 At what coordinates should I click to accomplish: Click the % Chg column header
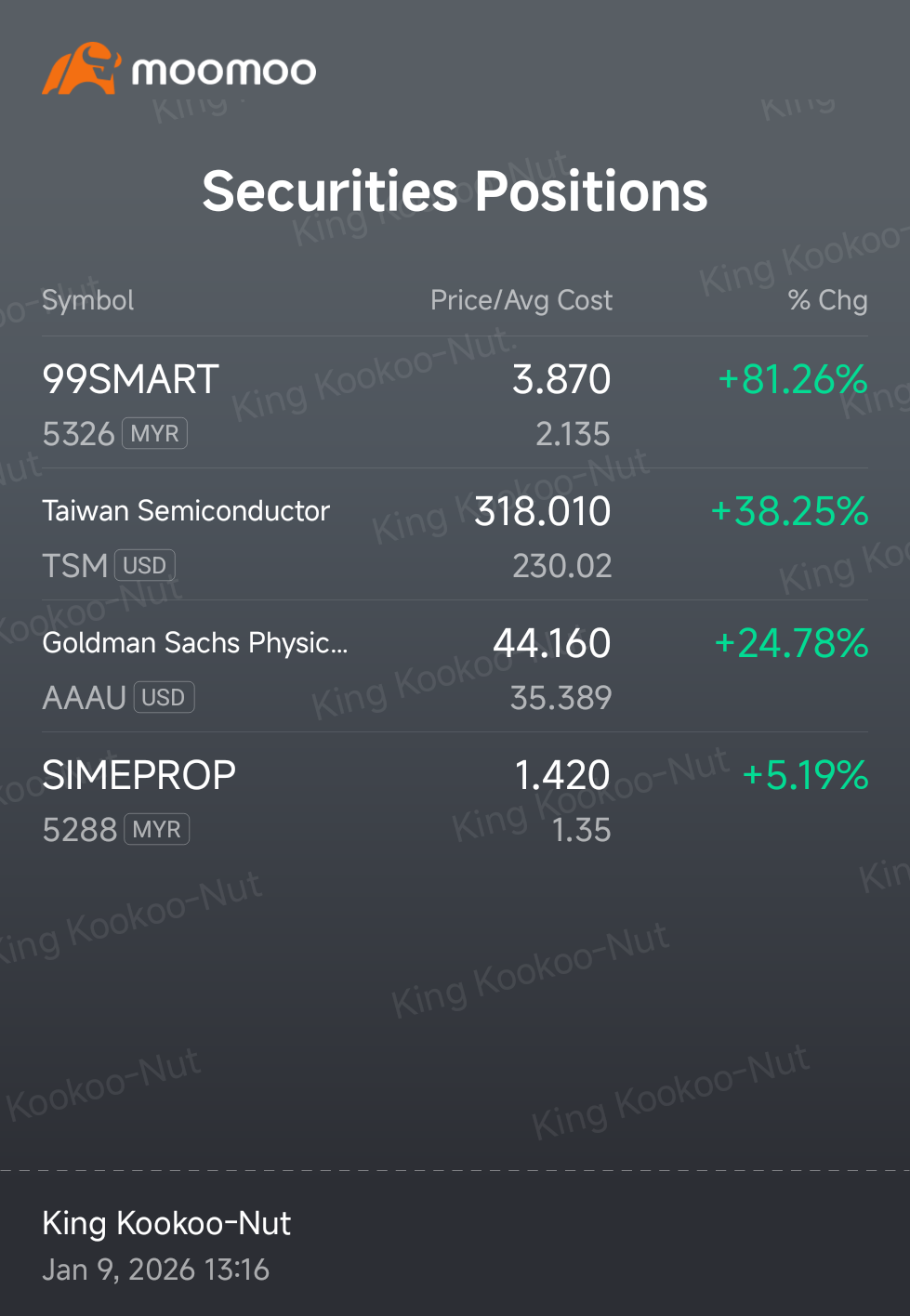tap(827, 300)
